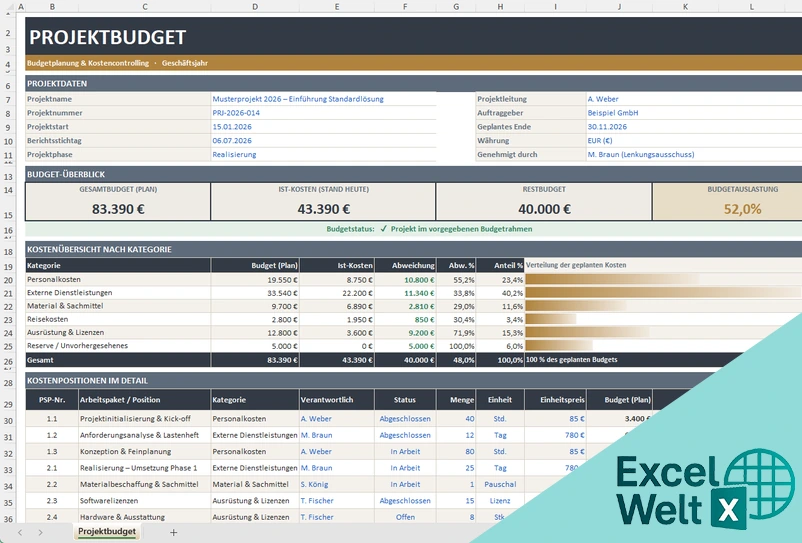Select Projektleitung value A. Weber
Viewport: 802px width, 543px height.
coord(694,99)
